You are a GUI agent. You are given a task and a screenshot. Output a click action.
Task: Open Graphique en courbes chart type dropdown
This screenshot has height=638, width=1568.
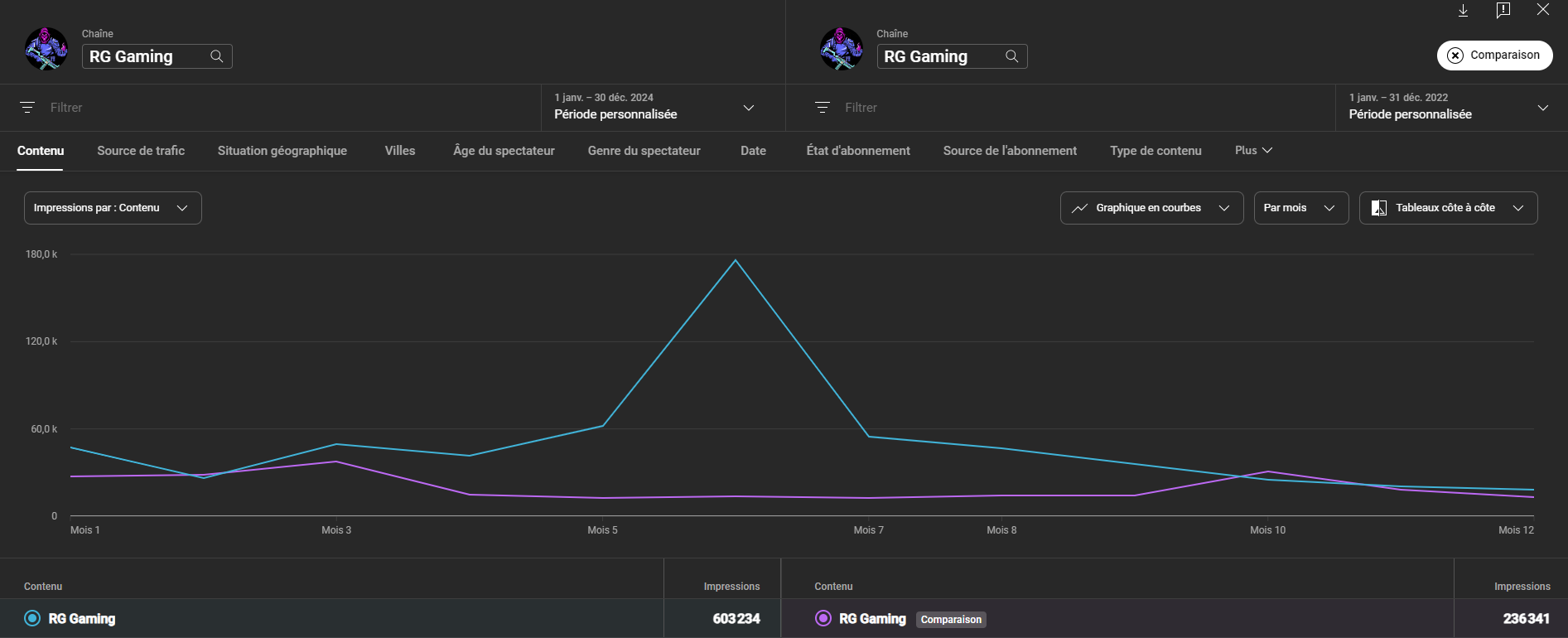point(1151,208)
